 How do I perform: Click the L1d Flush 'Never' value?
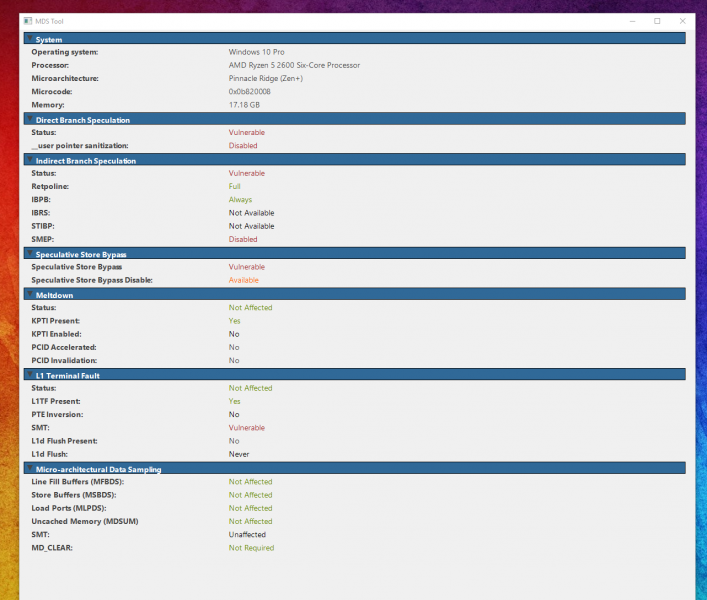(x=238, y=454)
